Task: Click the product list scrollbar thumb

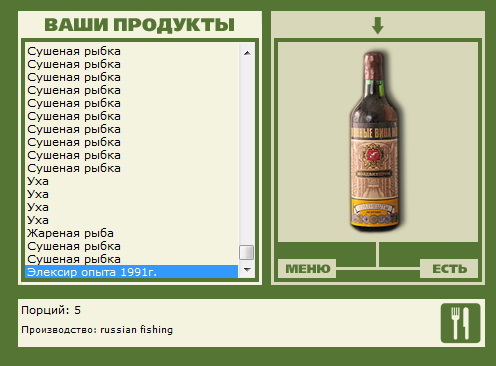Action: point(247,252)
